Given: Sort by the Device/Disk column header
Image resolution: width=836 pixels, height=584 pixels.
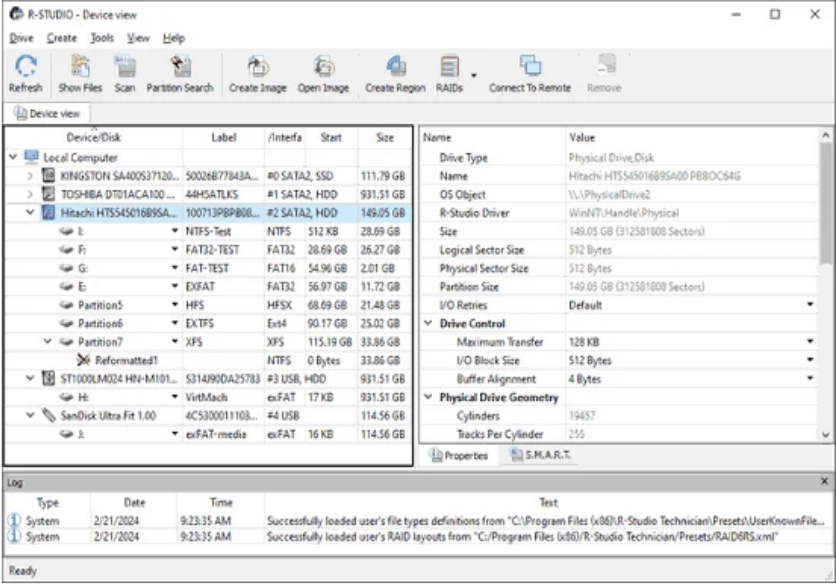Looking at the screenshot, I should (94, 138).
